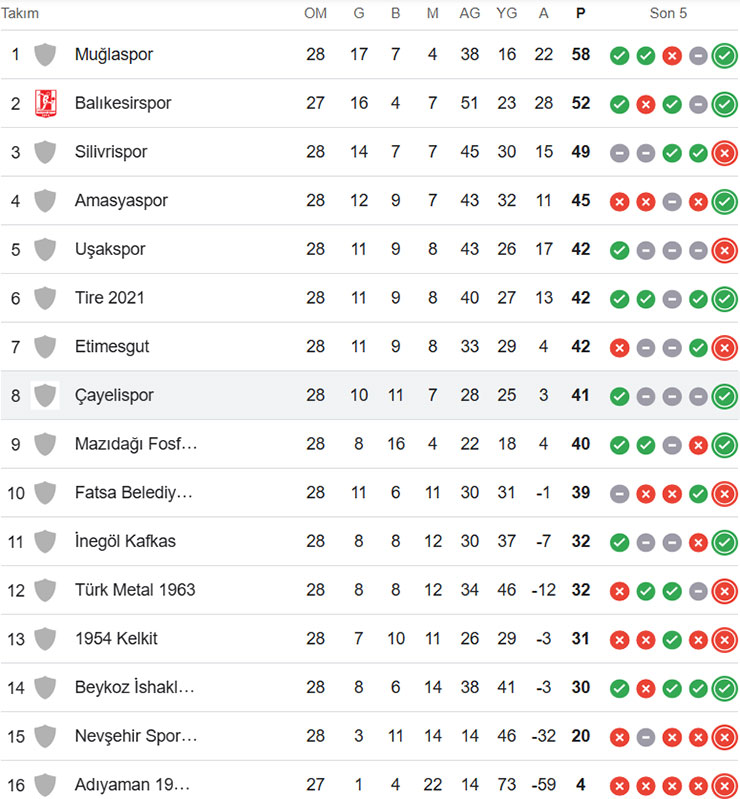The height and width of the screenshot is (799, 740).
Task: Click Balıkesirspor's red club logo
Action: coord(45,103)
